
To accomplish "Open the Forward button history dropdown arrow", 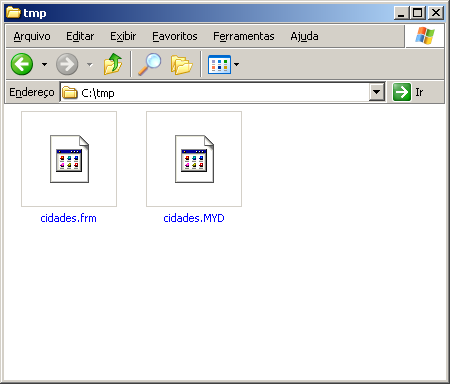I will (90, 64).
